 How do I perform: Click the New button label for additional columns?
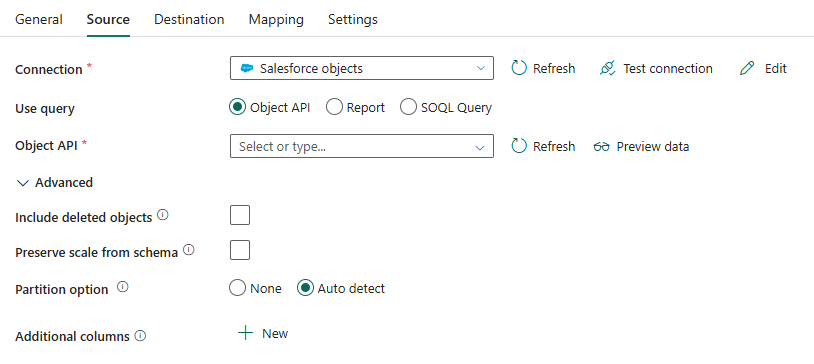[275, 333]
